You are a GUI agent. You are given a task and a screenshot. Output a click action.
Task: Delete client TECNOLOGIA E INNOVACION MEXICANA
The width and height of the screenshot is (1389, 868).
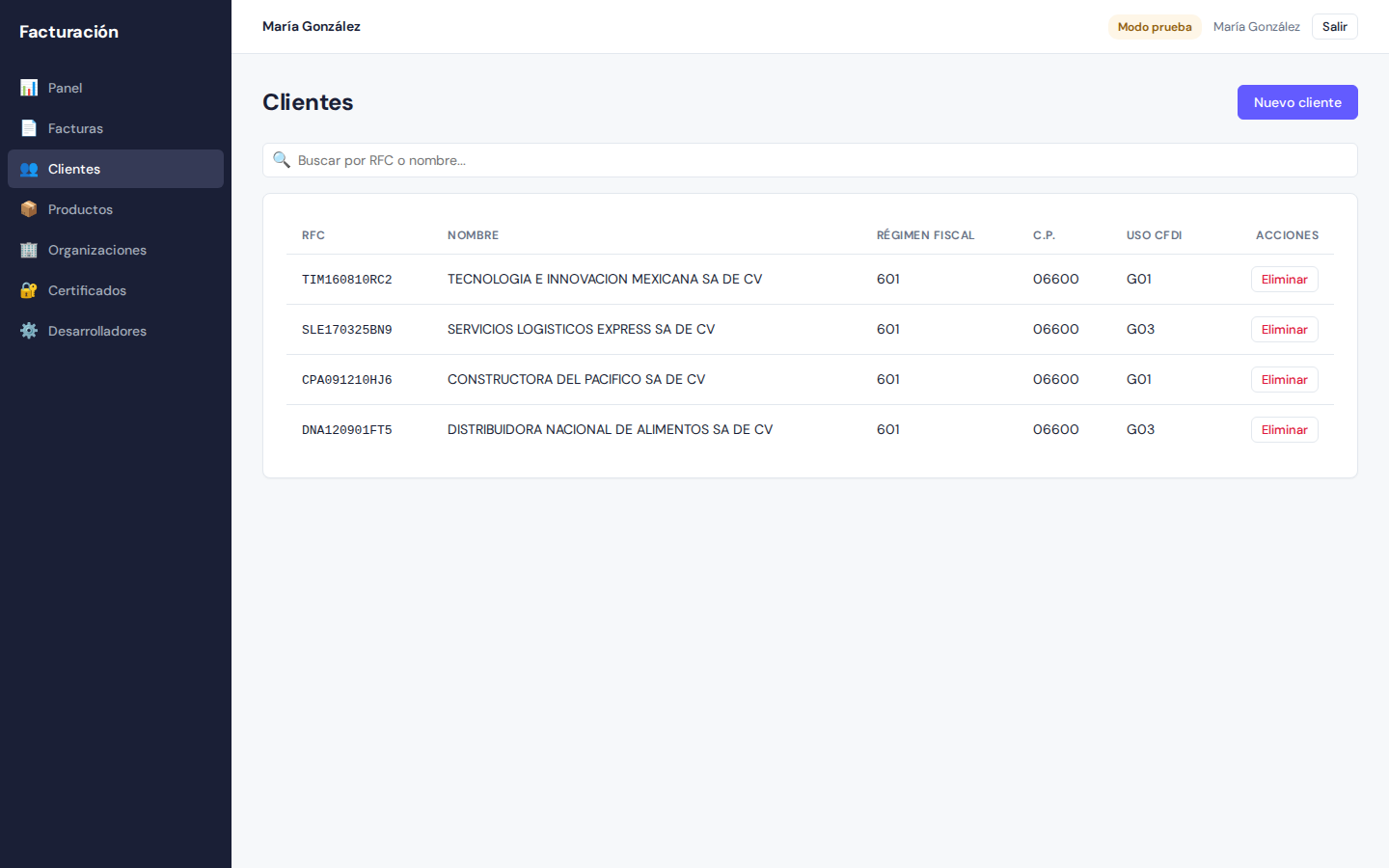pyautogui.click(x=1284, y=280)
